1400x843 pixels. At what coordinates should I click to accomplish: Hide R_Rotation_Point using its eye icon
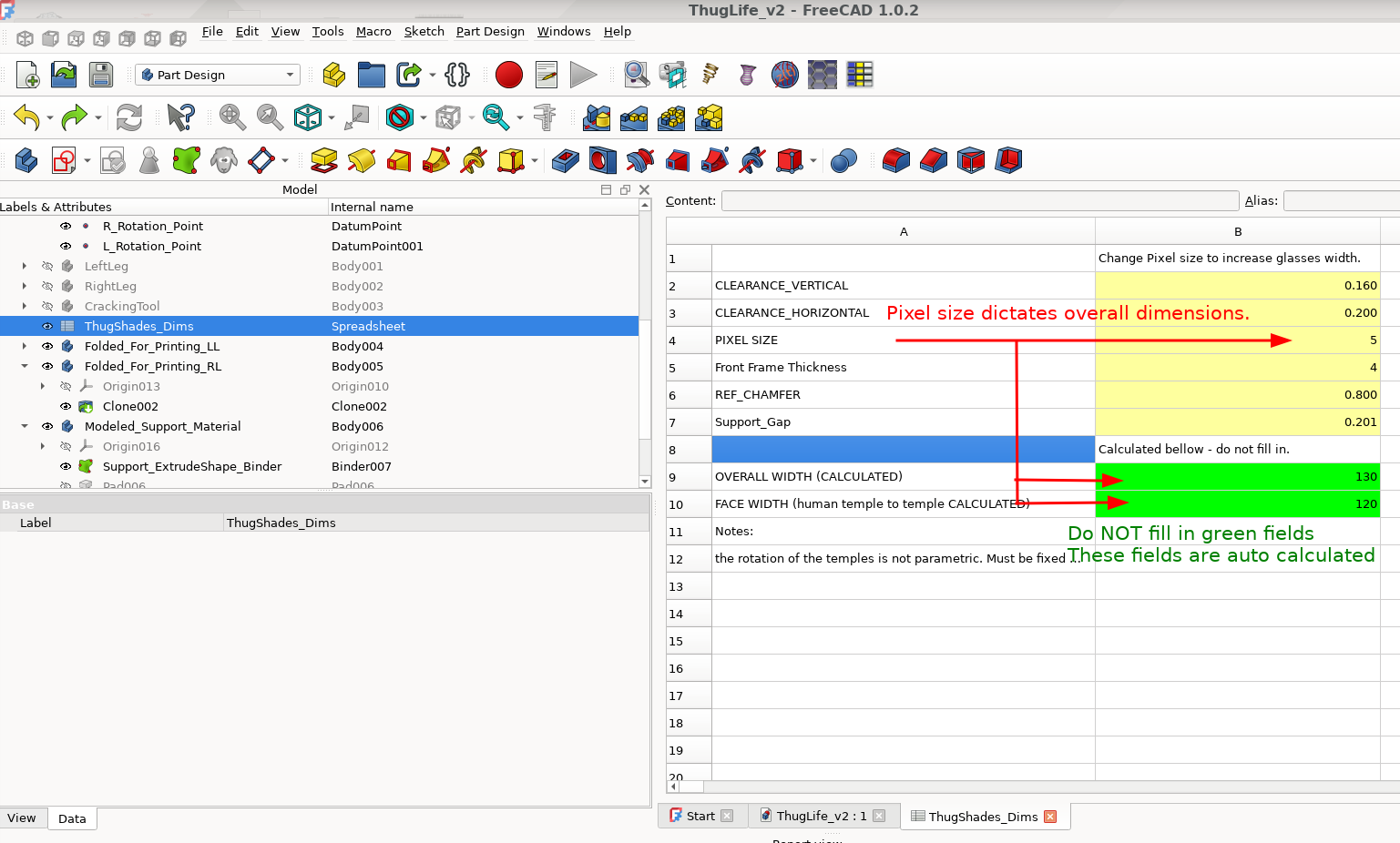[x=66, y=226]
